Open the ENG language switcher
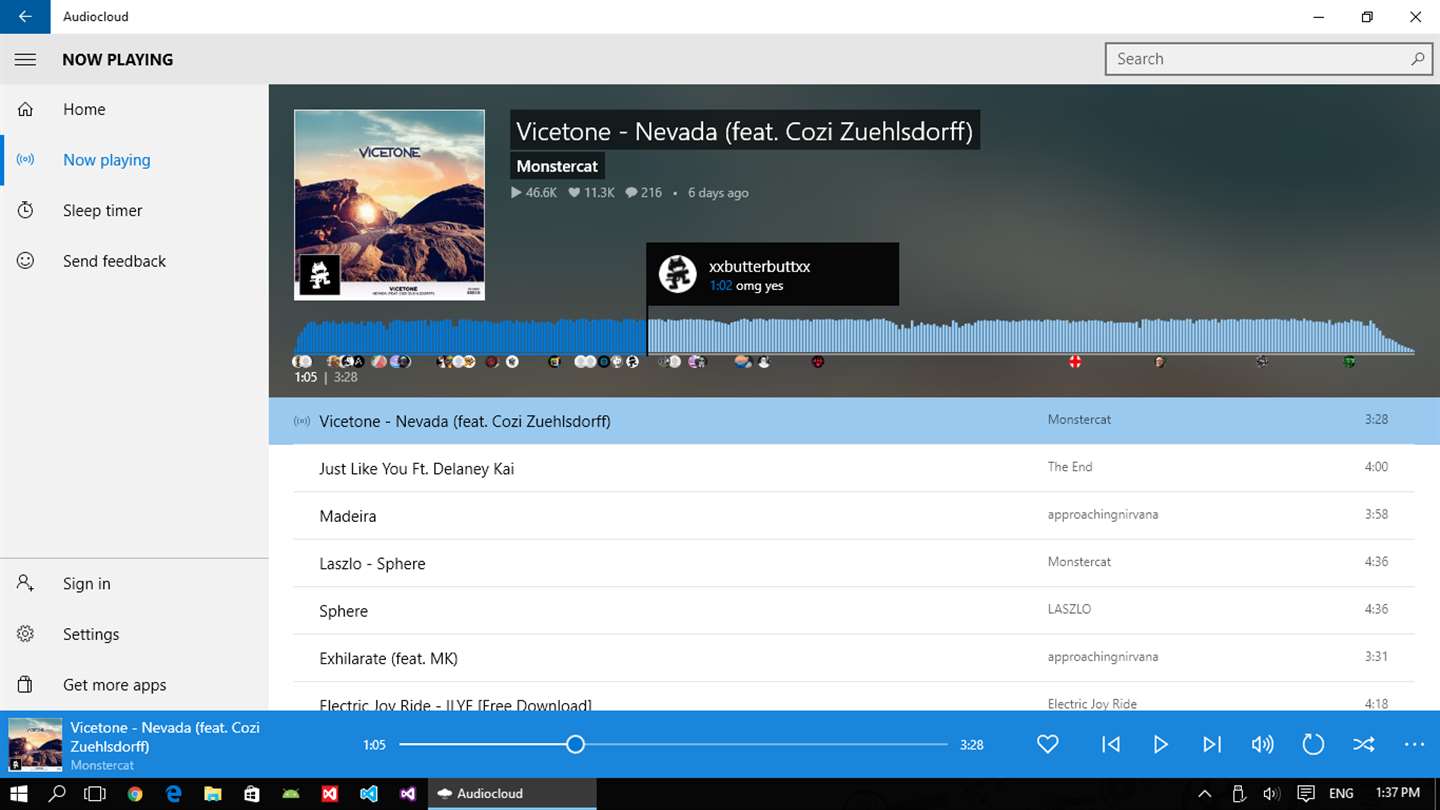1440x810 pixels. 1341,794
